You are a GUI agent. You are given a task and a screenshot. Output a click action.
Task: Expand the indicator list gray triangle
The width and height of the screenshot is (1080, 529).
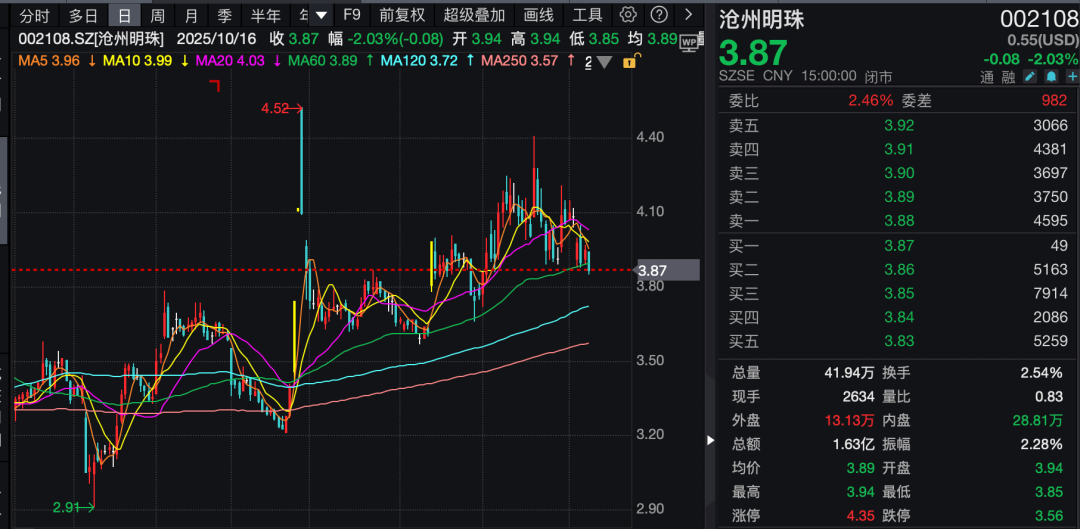point(605,62)
